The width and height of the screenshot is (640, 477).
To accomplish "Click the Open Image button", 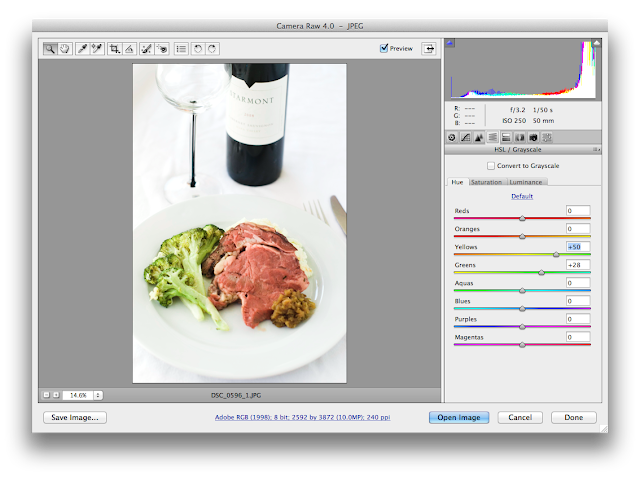I will point(459,417).
